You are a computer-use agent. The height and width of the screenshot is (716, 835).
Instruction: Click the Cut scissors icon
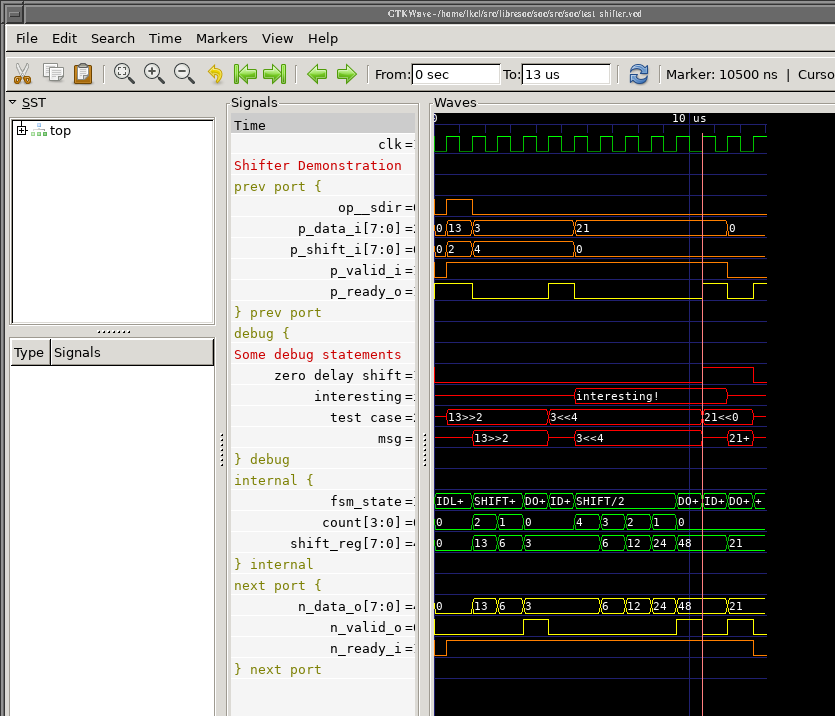22,74
